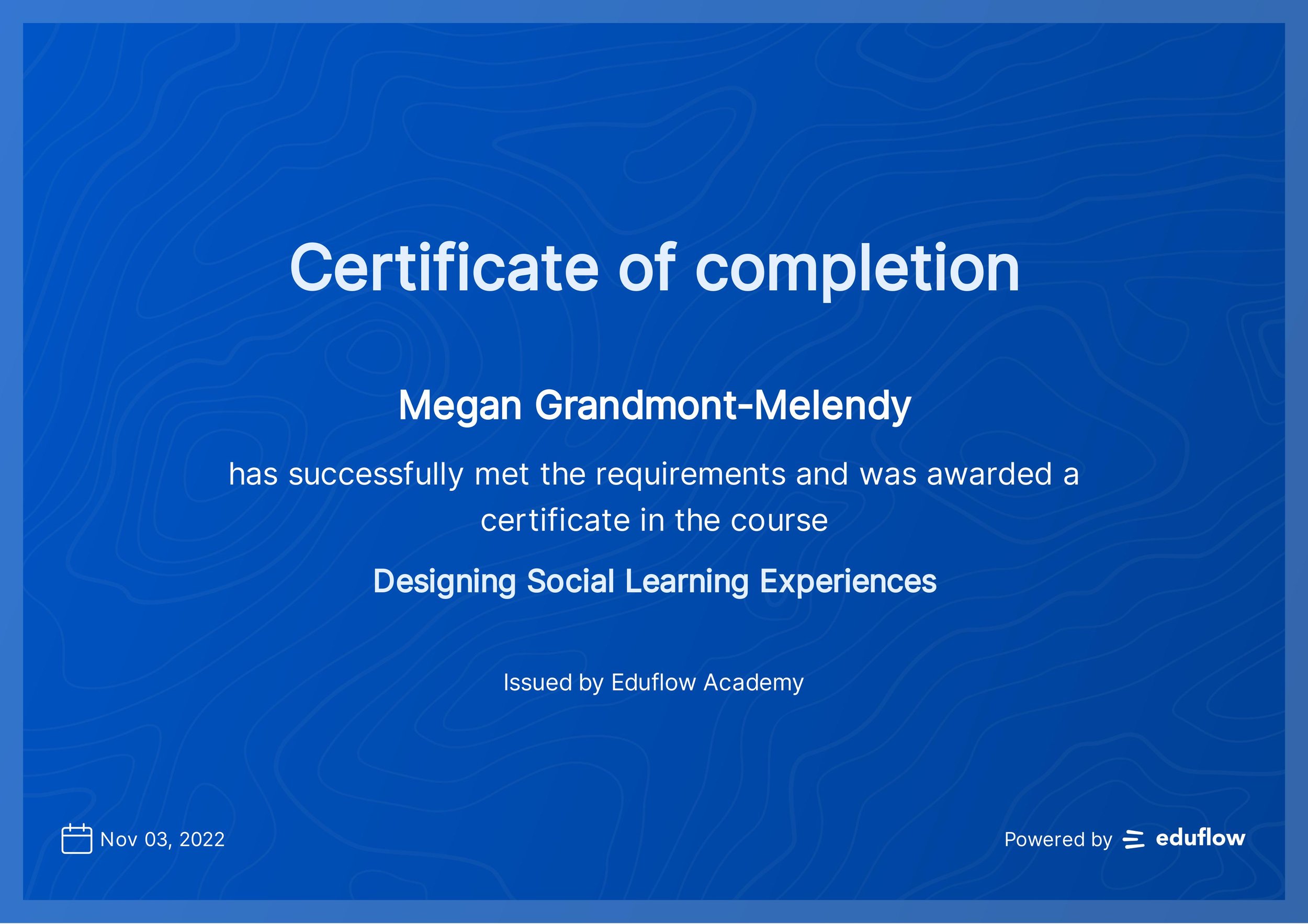Click the Powered by label

[x=1058, y=840]
